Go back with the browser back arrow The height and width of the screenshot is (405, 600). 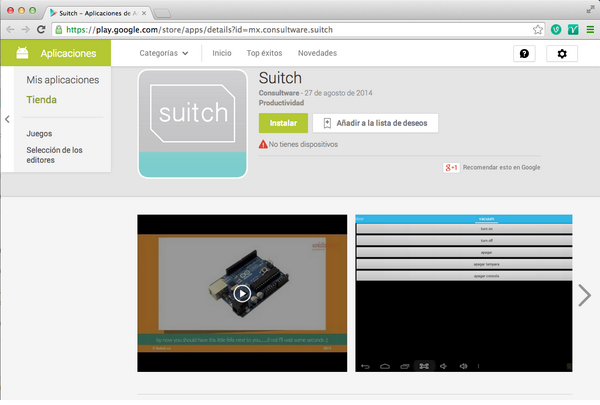click(10, 29)
